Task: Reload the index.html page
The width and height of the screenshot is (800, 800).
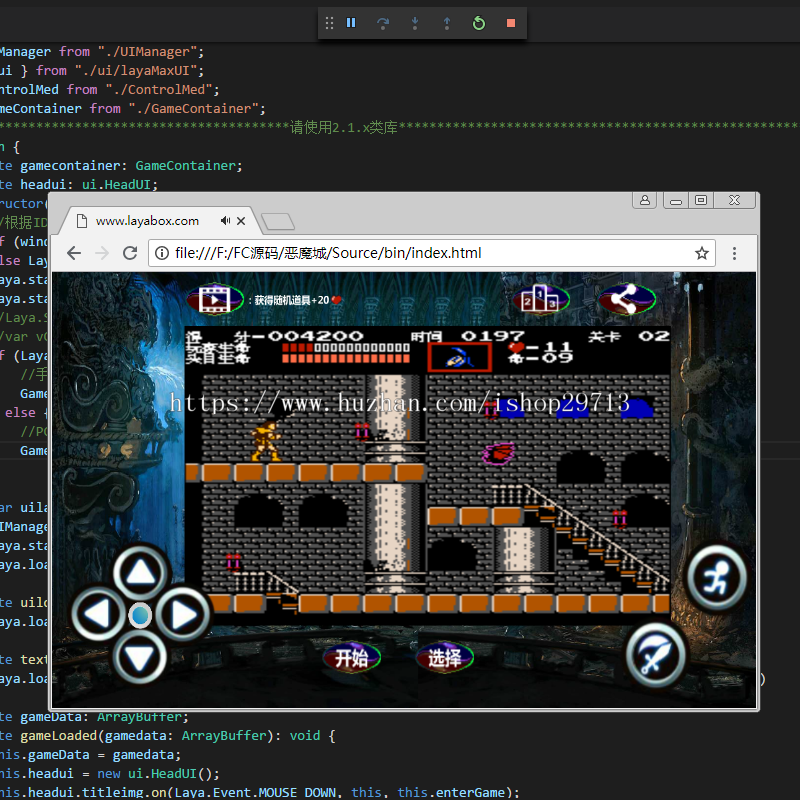Action: [130, 253]
